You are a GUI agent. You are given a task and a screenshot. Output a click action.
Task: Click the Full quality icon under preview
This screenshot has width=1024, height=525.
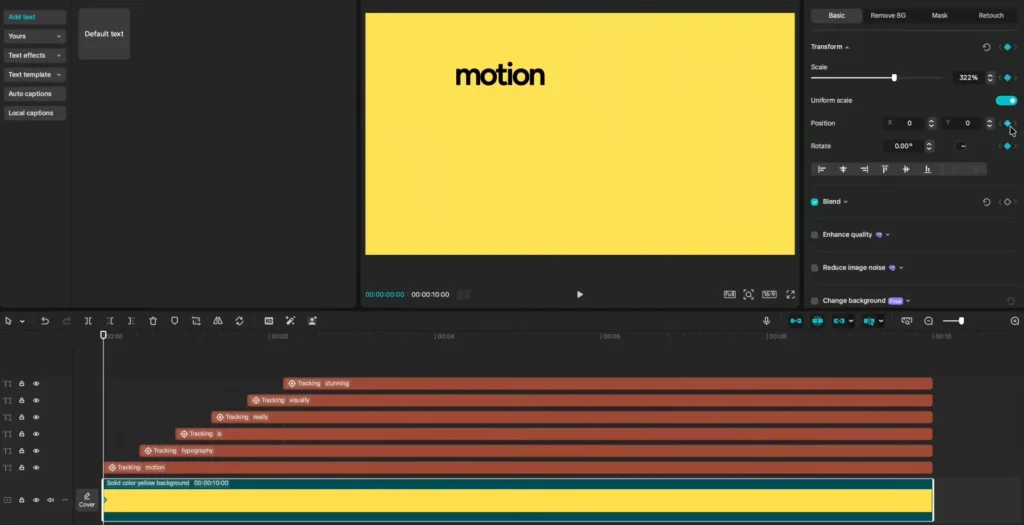click(x=729, y=294)
